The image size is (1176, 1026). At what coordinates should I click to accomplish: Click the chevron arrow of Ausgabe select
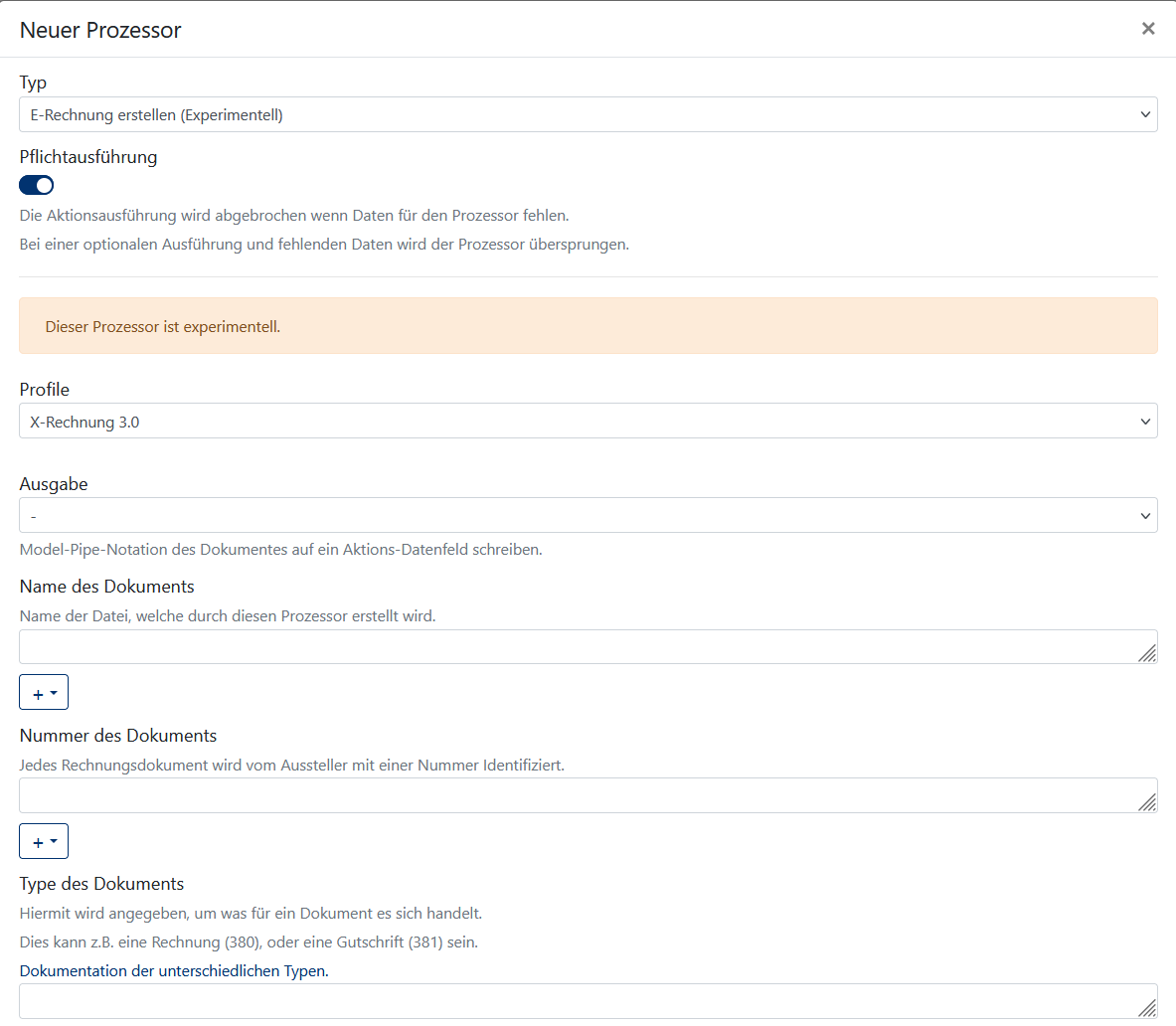click(1145, 516)
